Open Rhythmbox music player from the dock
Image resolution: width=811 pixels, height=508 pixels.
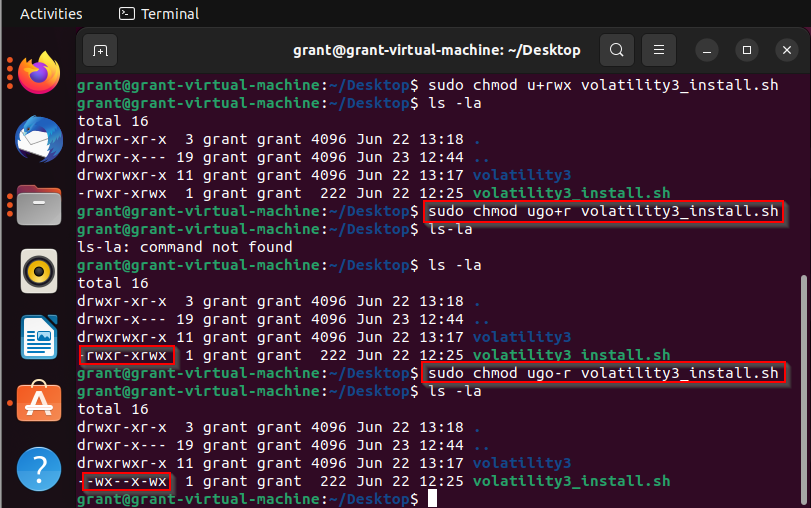[39, 271]
